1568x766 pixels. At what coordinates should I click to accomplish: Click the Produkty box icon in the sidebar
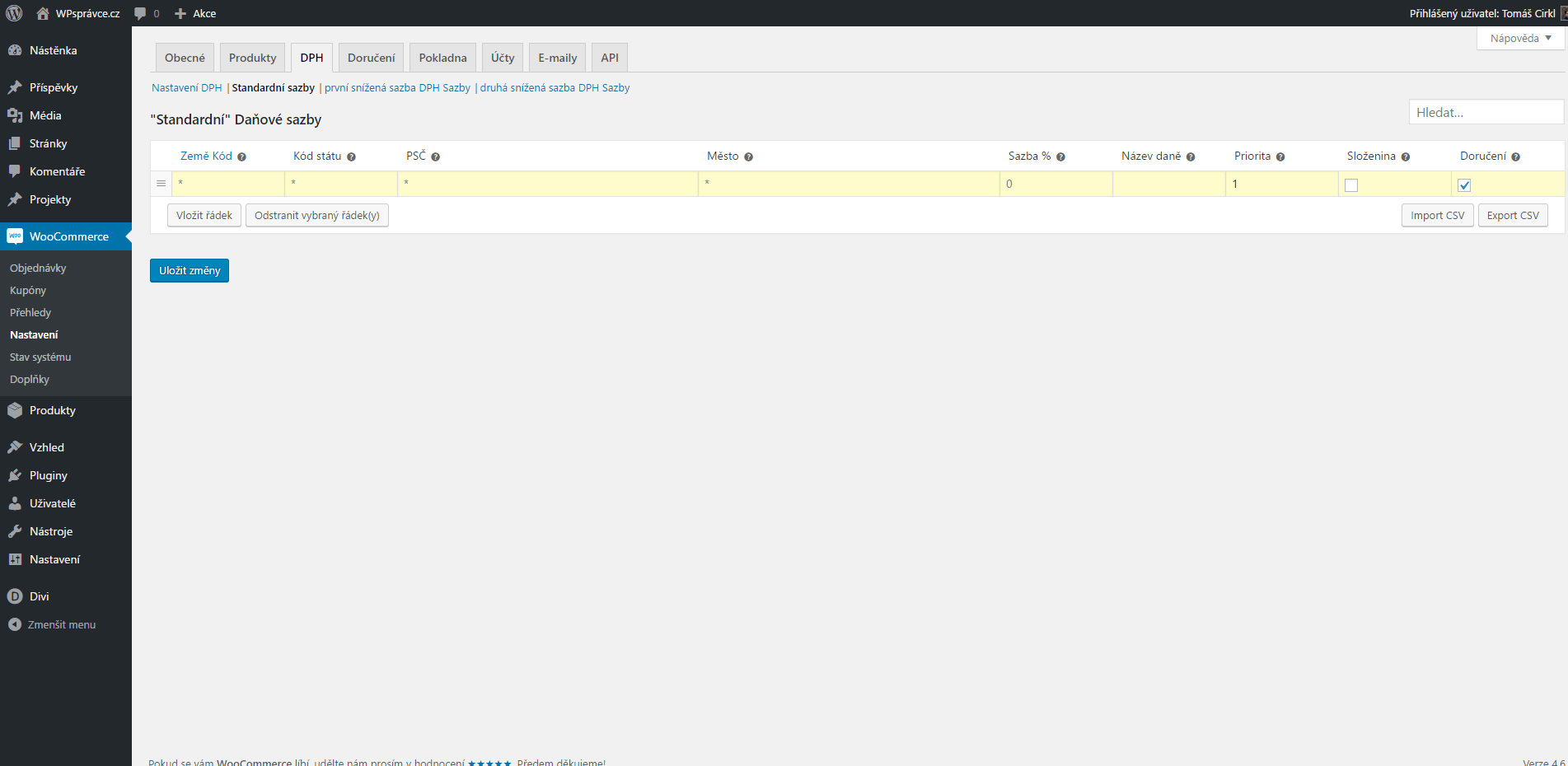pos(15,410)
